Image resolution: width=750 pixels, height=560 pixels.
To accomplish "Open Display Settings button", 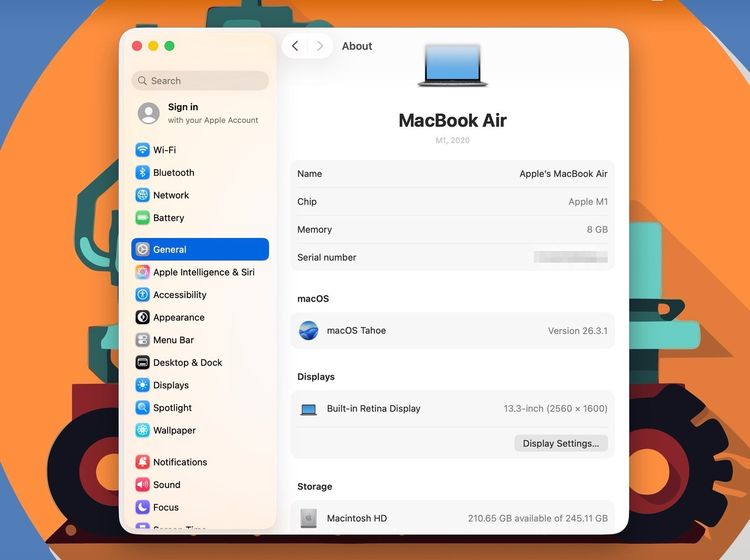I will pos(561,443).
